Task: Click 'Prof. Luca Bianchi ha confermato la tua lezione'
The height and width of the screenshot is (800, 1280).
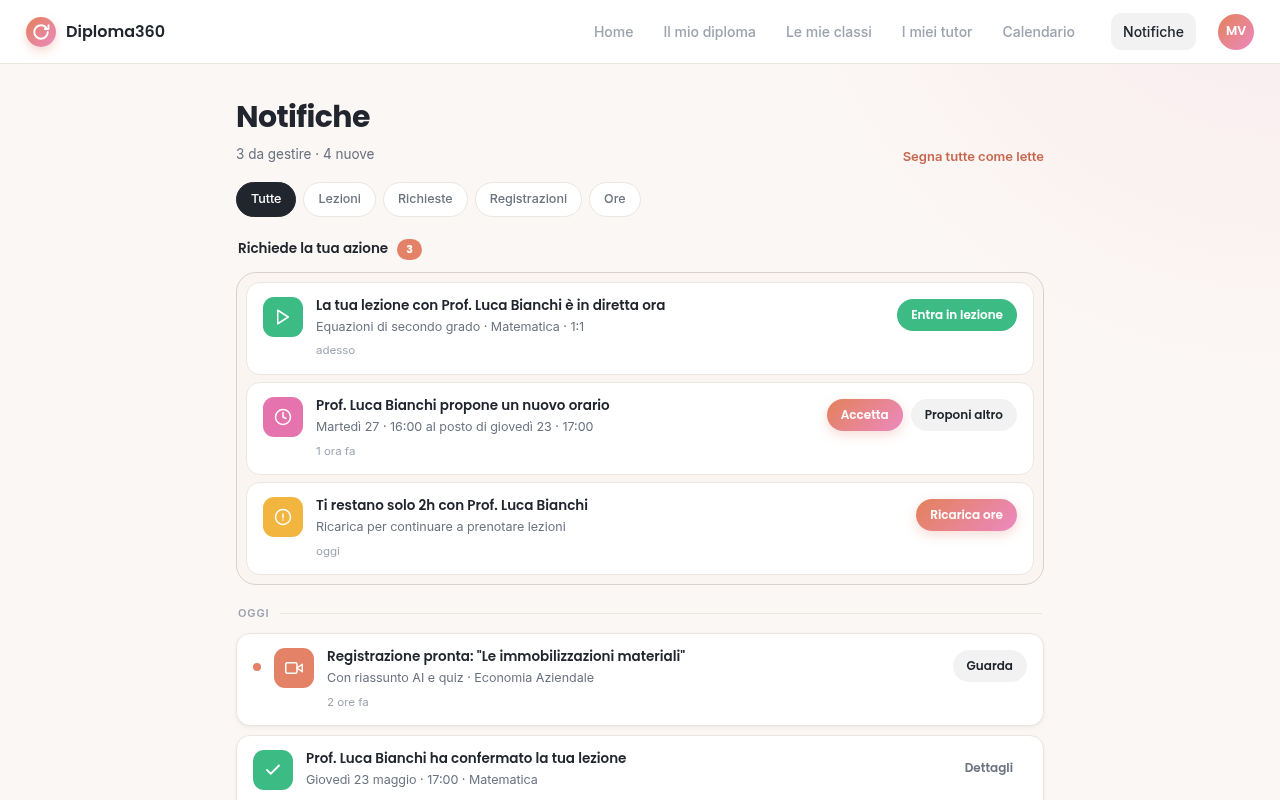Action: coord(466,758)
